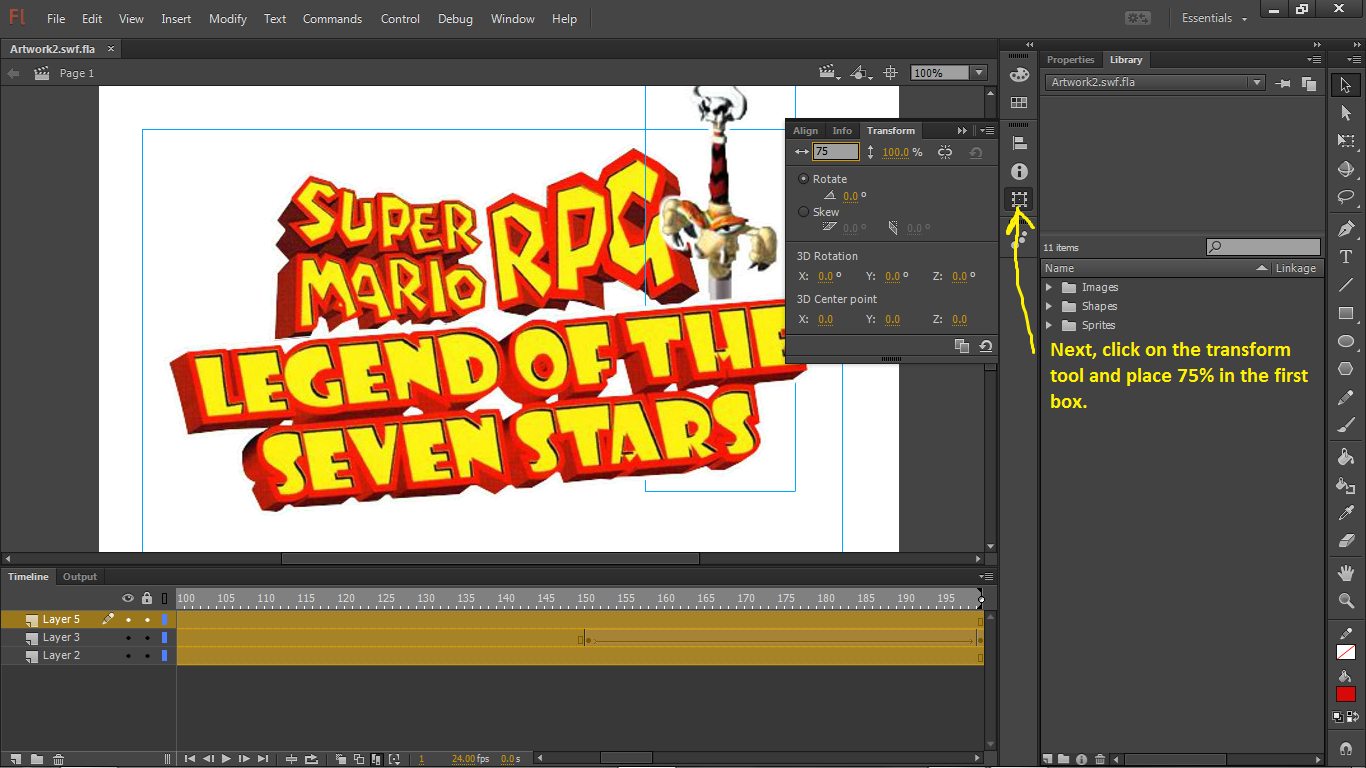Click Remove Transform icon in Transform panel
Viewport: 1366px width, 768px height.
pyautogui.click(x=986, y=346)
